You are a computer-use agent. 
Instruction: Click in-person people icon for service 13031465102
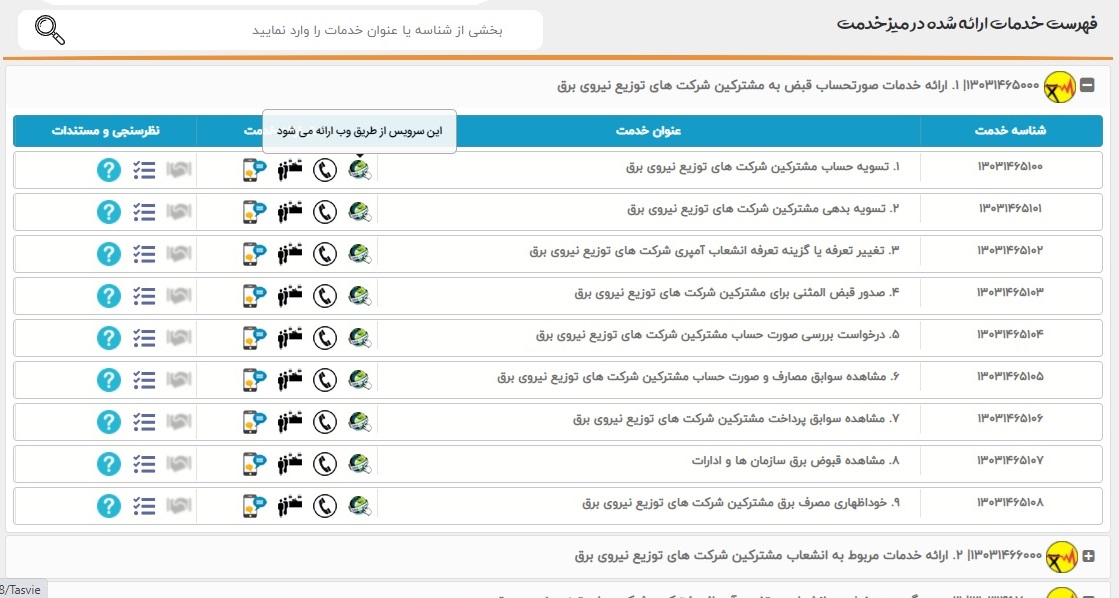click(x=290, y=254)
